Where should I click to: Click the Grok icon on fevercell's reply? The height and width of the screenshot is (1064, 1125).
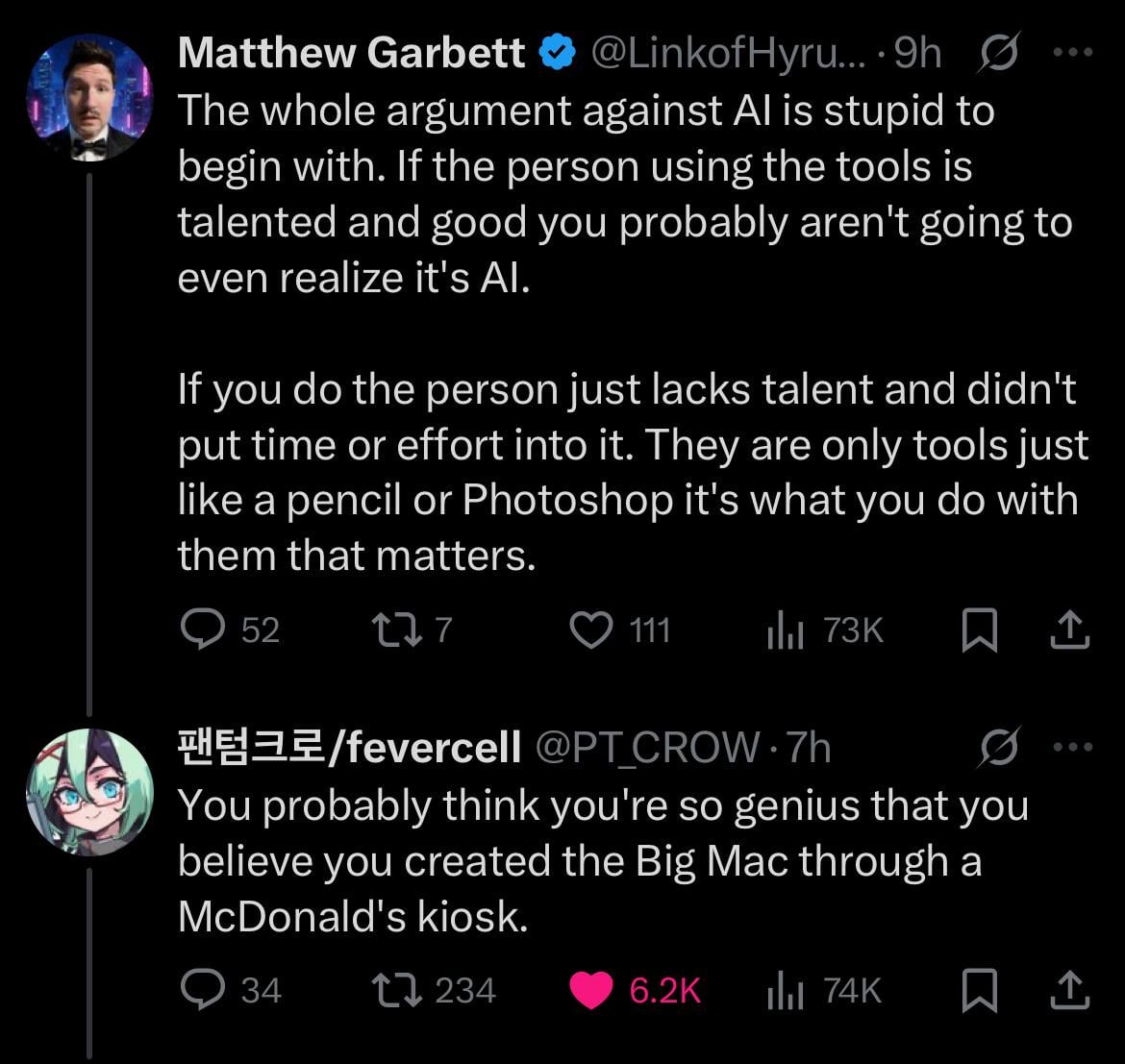point(997,749)
